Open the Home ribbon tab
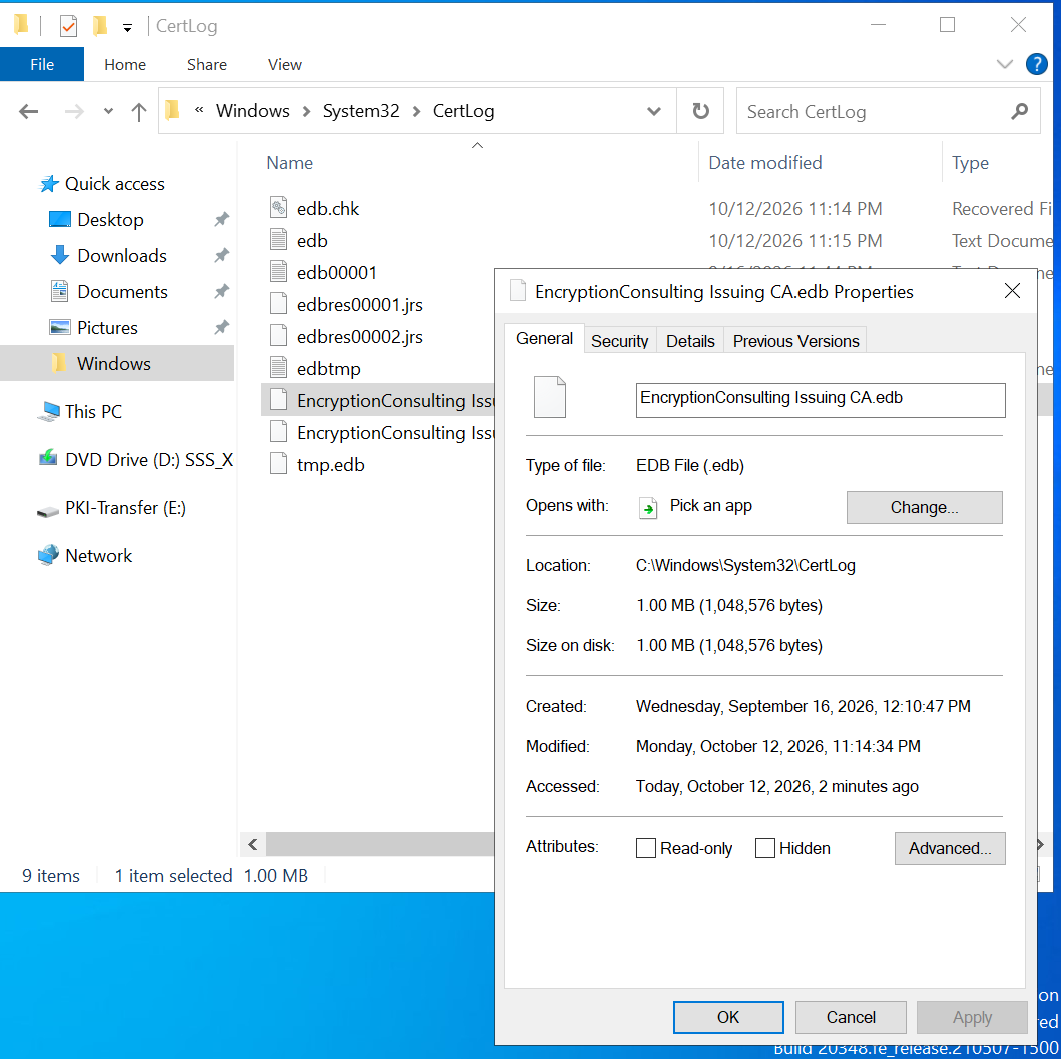Screen dimensions: 1061x1059 (125, 64)
